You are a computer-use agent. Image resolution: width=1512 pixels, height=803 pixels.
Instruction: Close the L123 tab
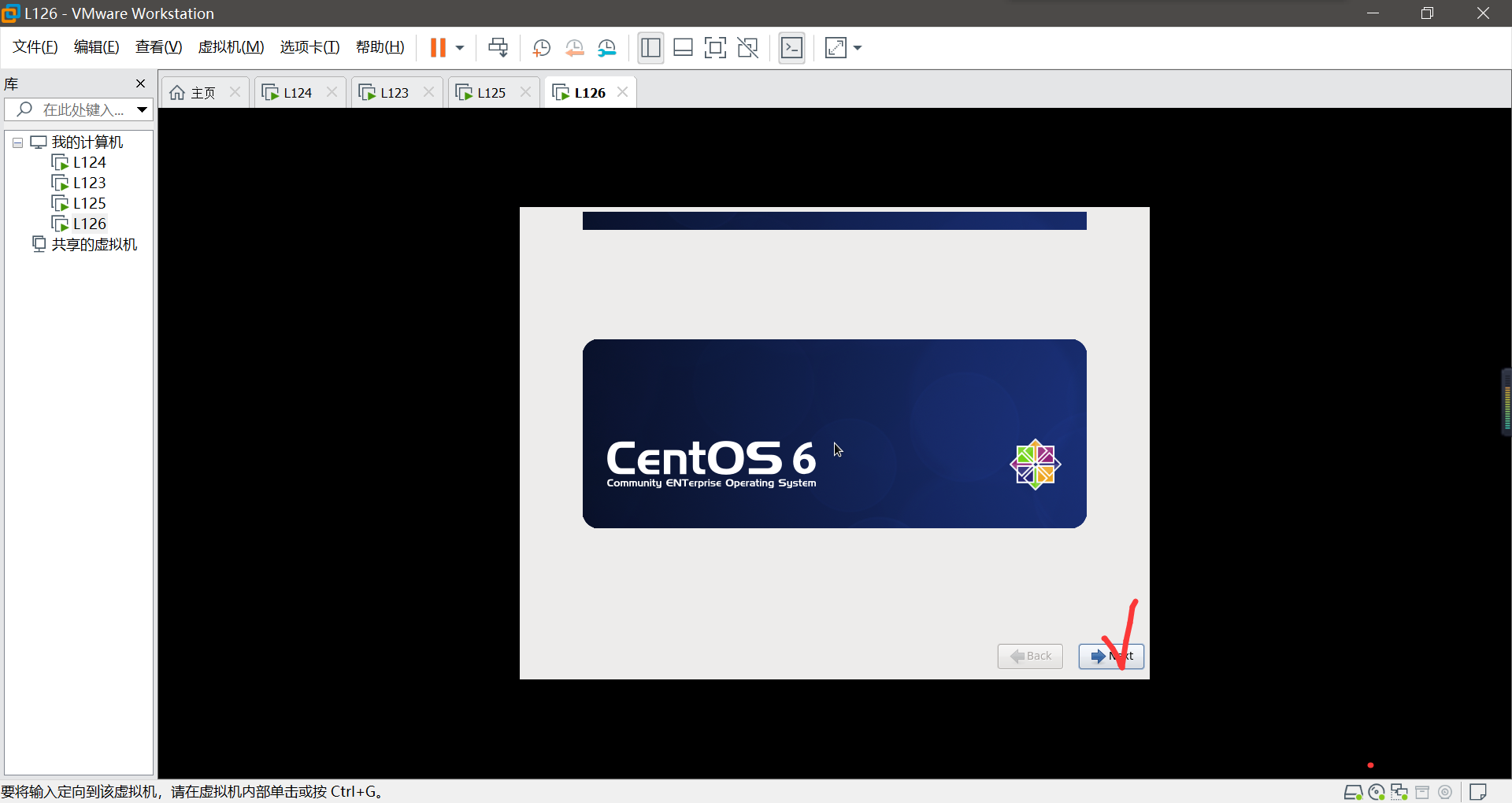[428, 92]
